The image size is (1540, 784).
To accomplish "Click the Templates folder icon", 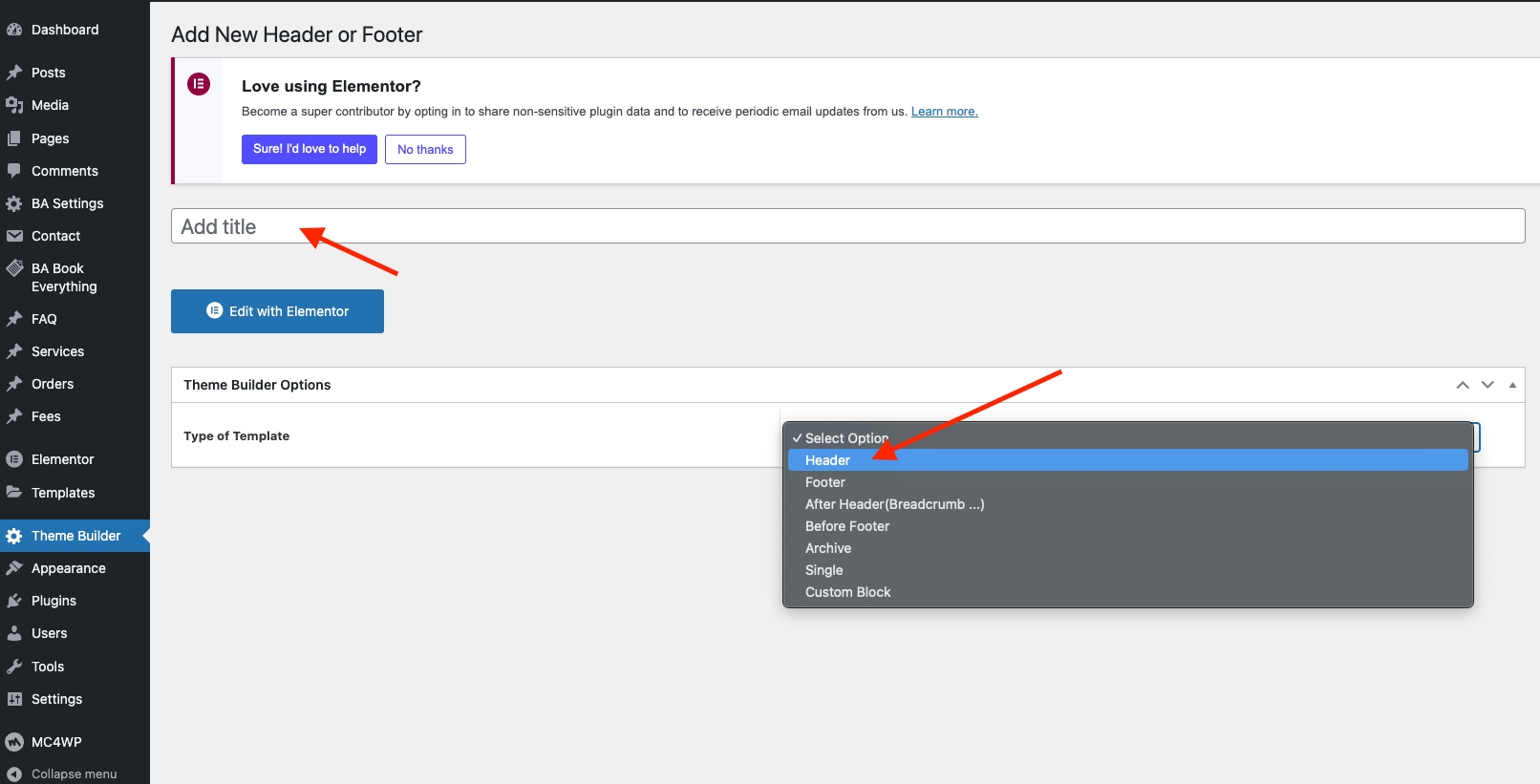I will click(x=14, y=493).
